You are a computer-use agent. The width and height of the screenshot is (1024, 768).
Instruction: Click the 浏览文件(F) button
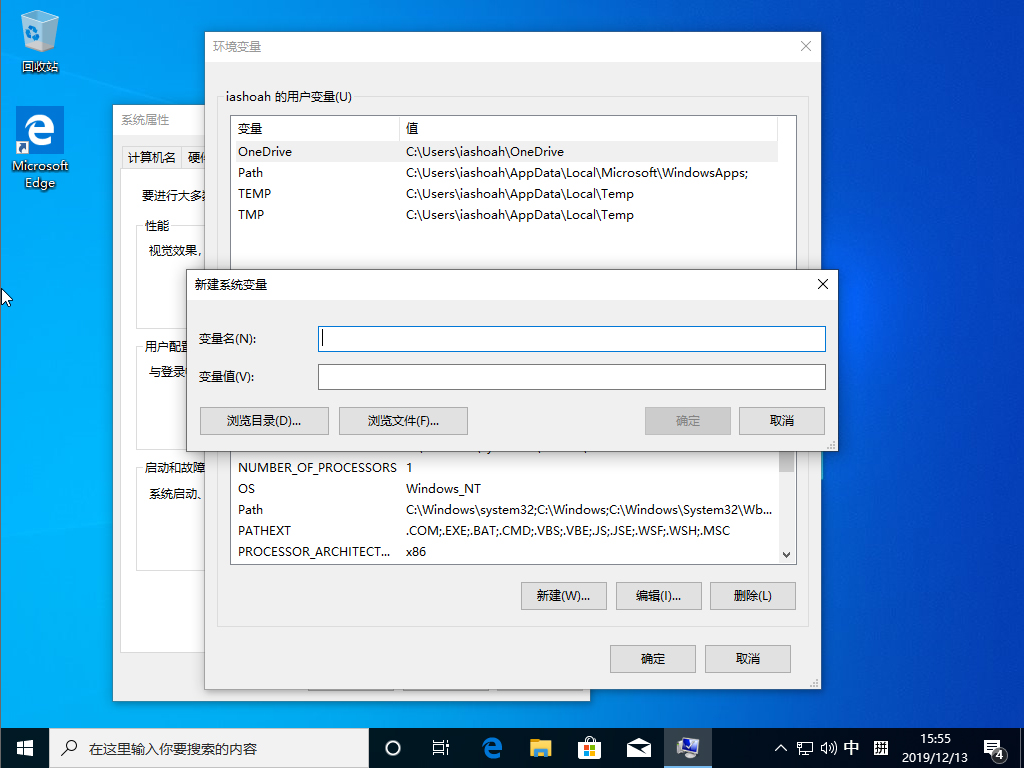coord(402,420)
